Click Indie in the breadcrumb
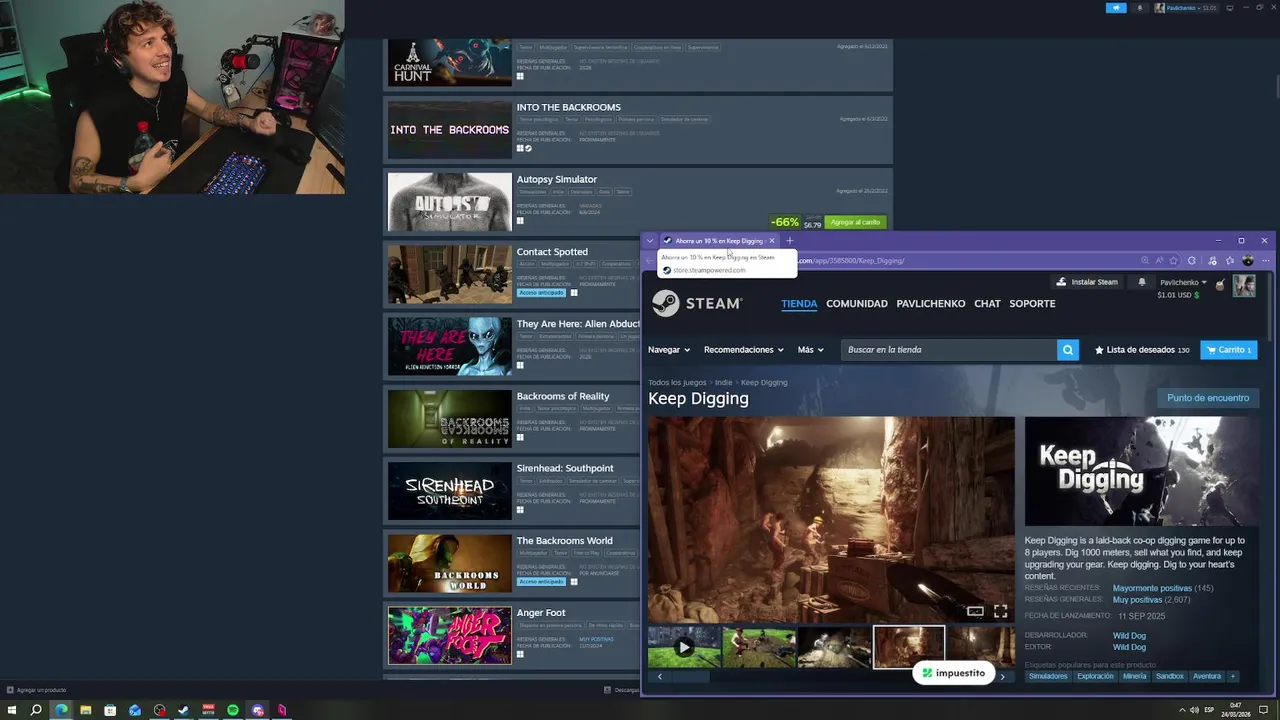This screenshot has width=1280, height=720. click(x=723, y=382)
